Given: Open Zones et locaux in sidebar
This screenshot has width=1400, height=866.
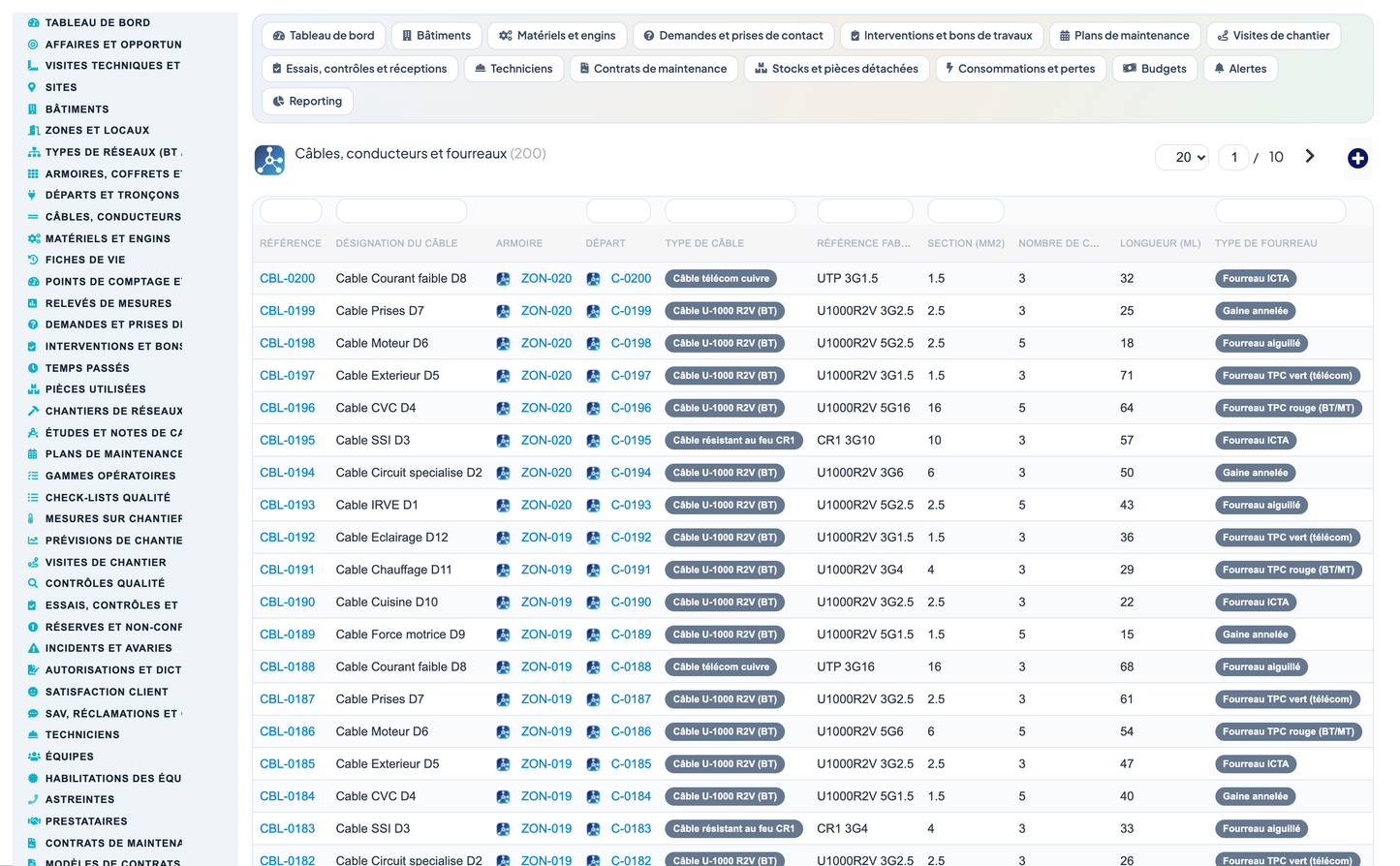Looking at the screenshot, I should pyautogui.click(x=97, y=130).
